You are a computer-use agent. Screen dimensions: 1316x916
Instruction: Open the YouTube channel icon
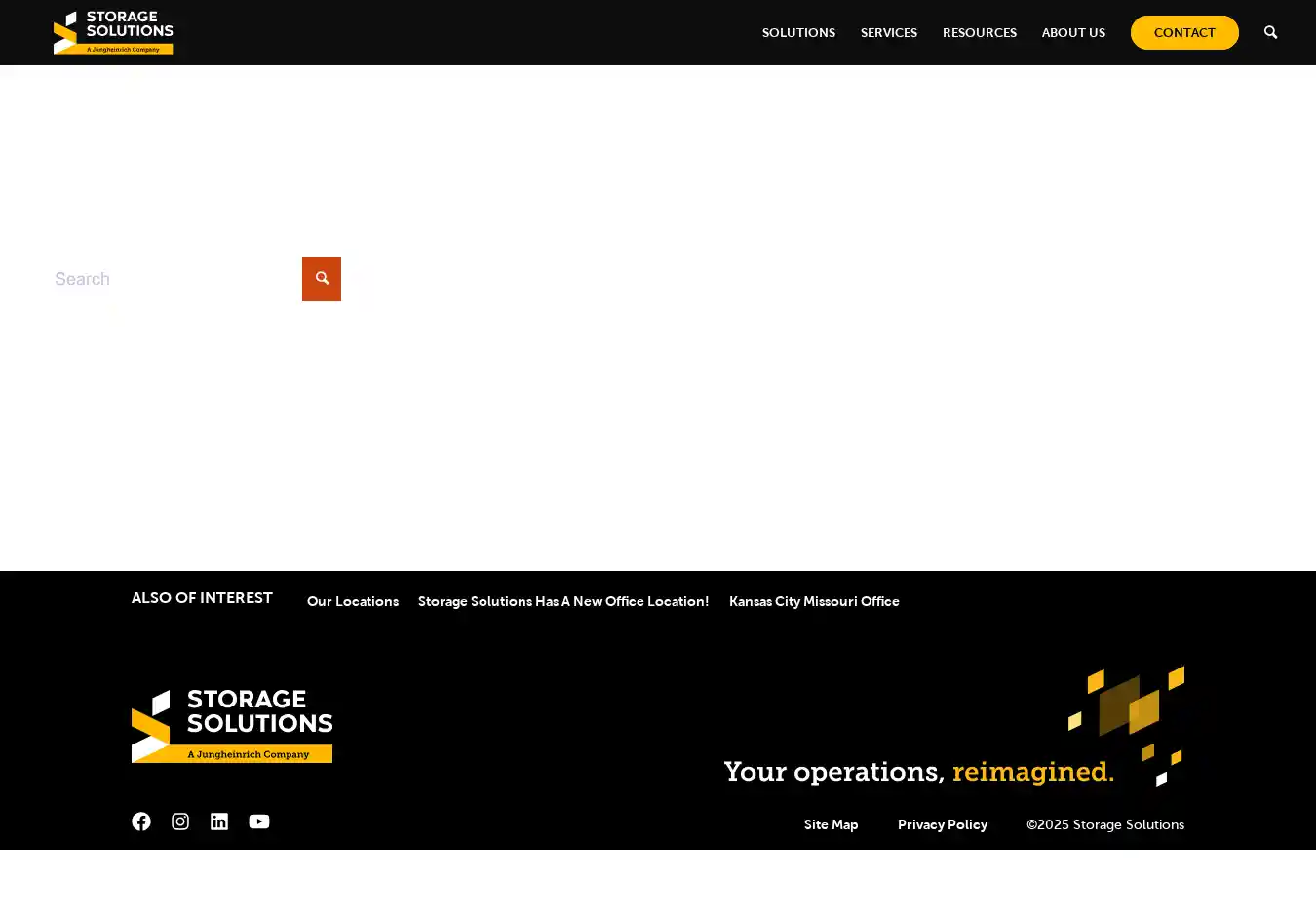coord(259,821)
